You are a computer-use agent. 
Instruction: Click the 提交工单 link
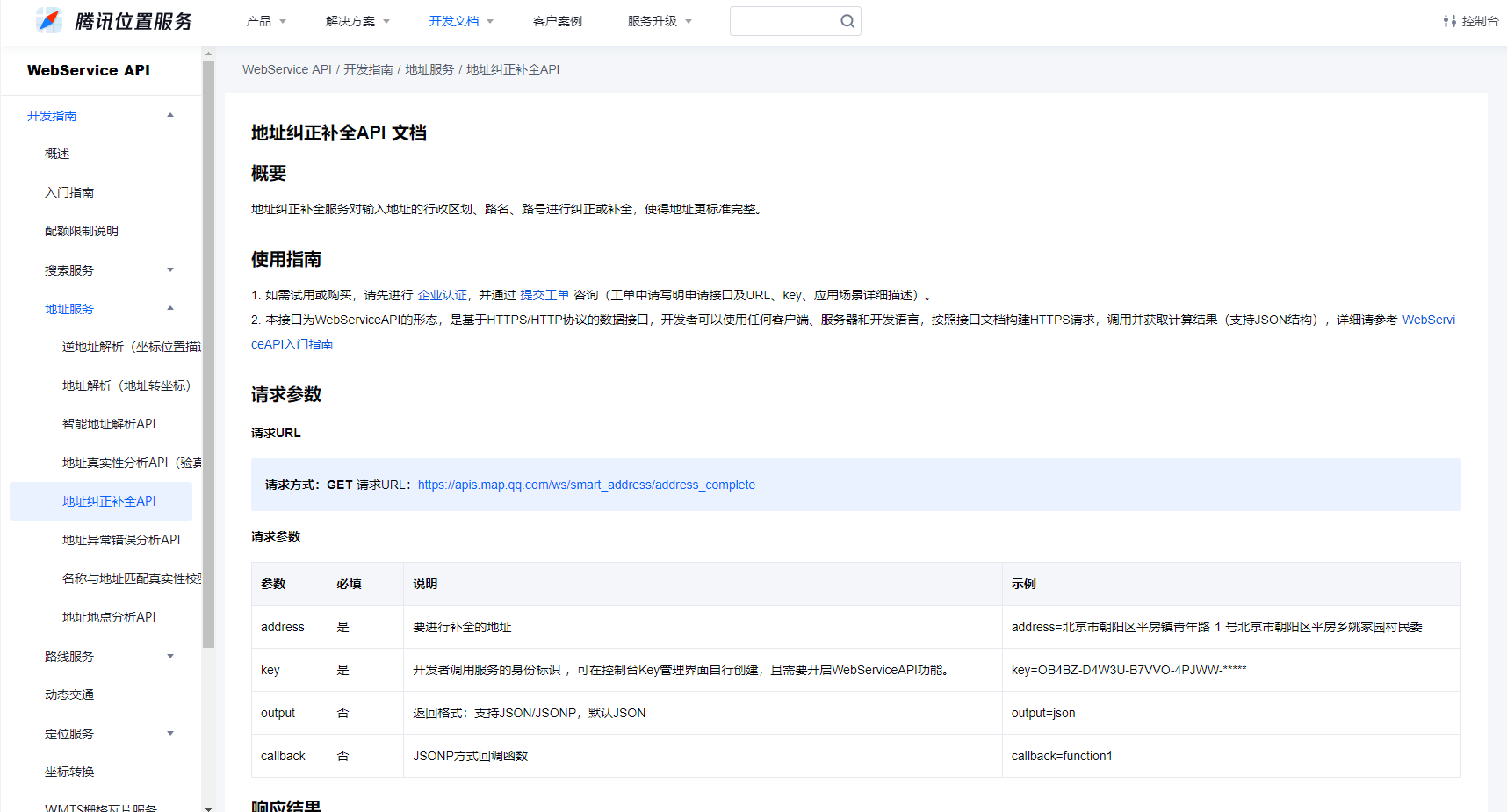point(544,295)
